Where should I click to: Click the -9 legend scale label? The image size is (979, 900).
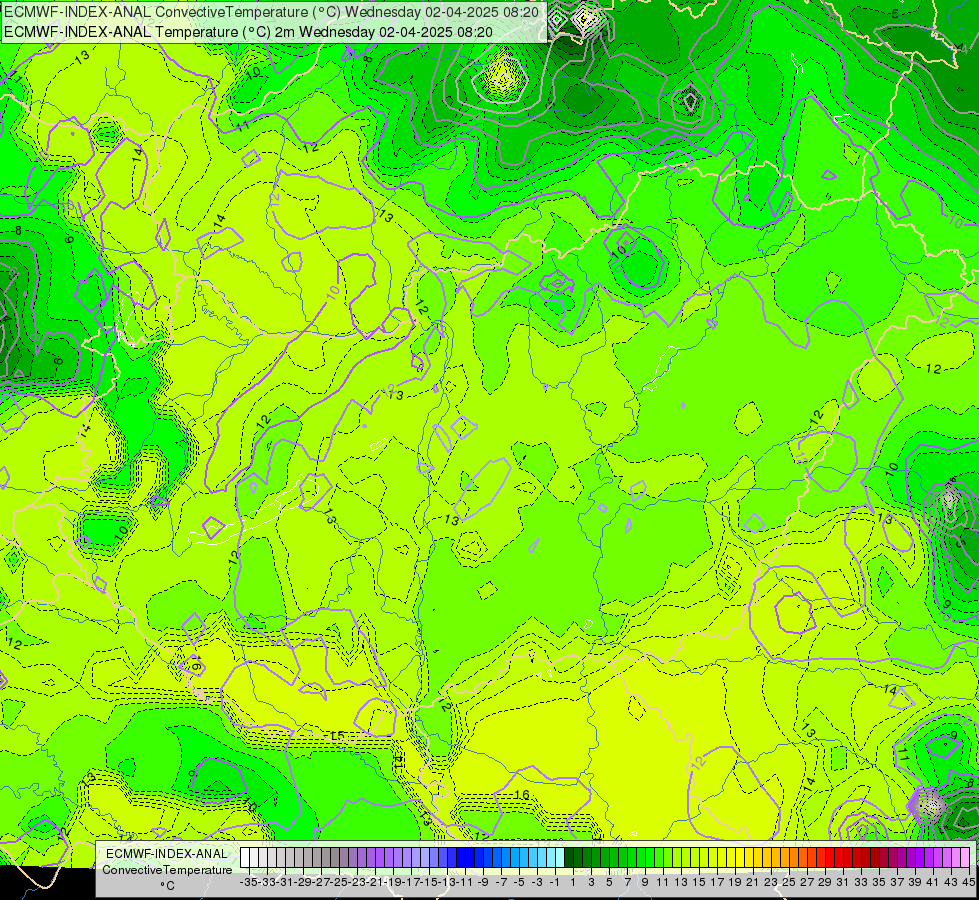[x=483, y=882]
